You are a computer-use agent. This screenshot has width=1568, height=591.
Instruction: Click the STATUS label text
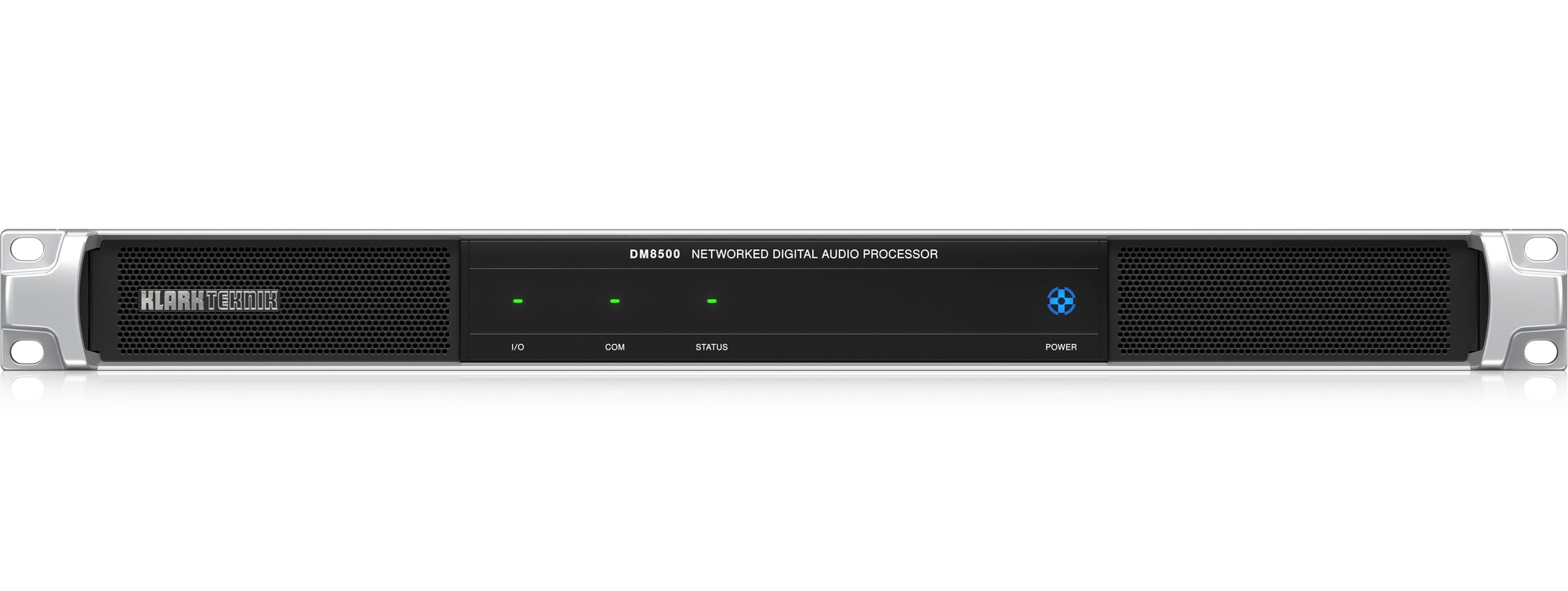712,347
